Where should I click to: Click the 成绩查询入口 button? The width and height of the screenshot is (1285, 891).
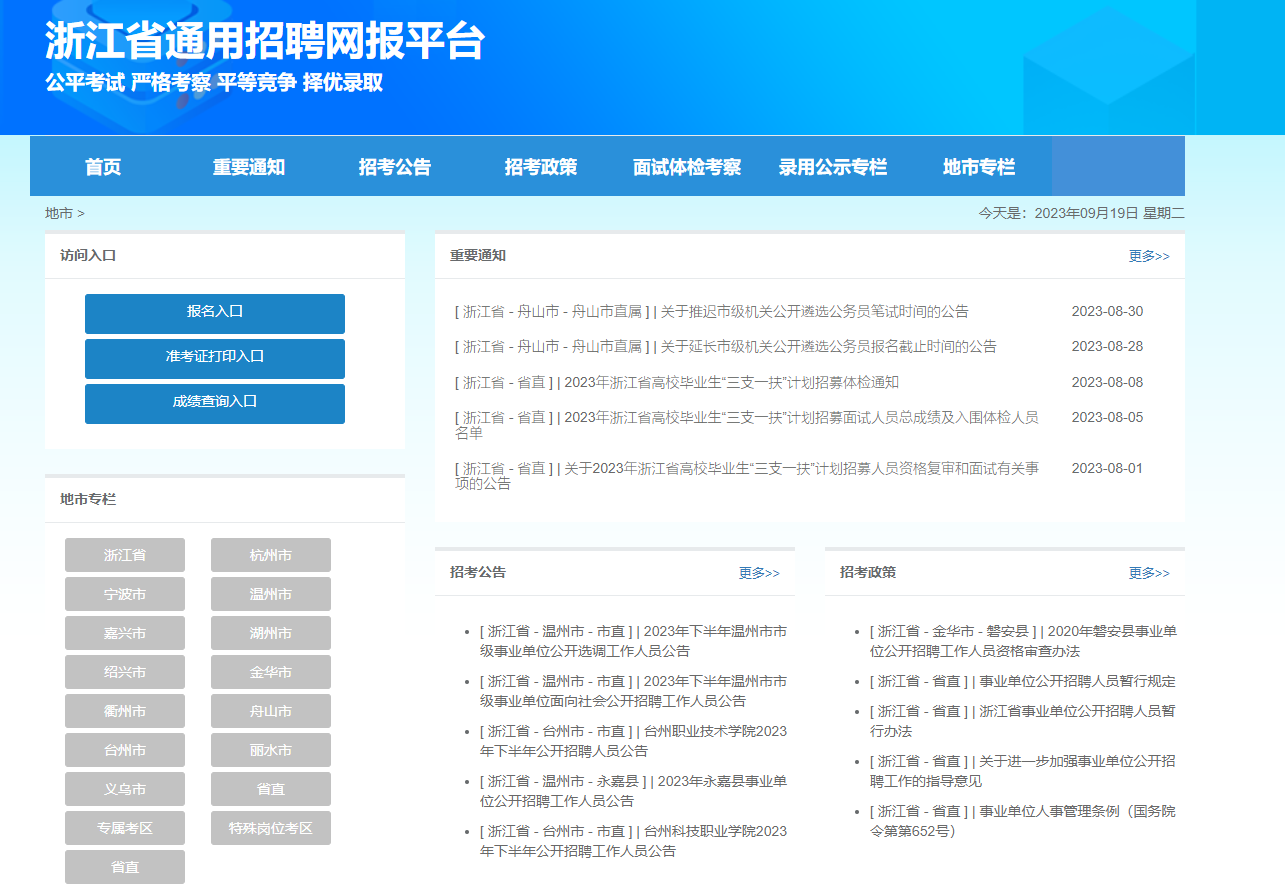[214, 403]
